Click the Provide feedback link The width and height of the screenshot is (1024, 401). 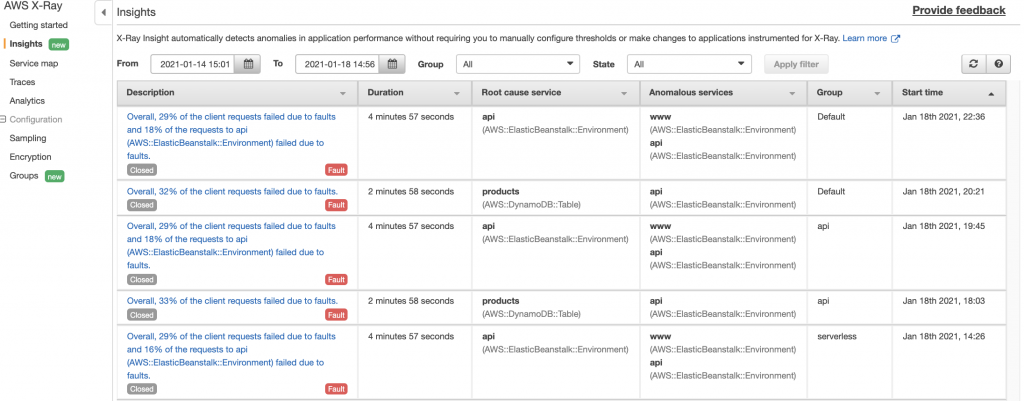point(959,10)
